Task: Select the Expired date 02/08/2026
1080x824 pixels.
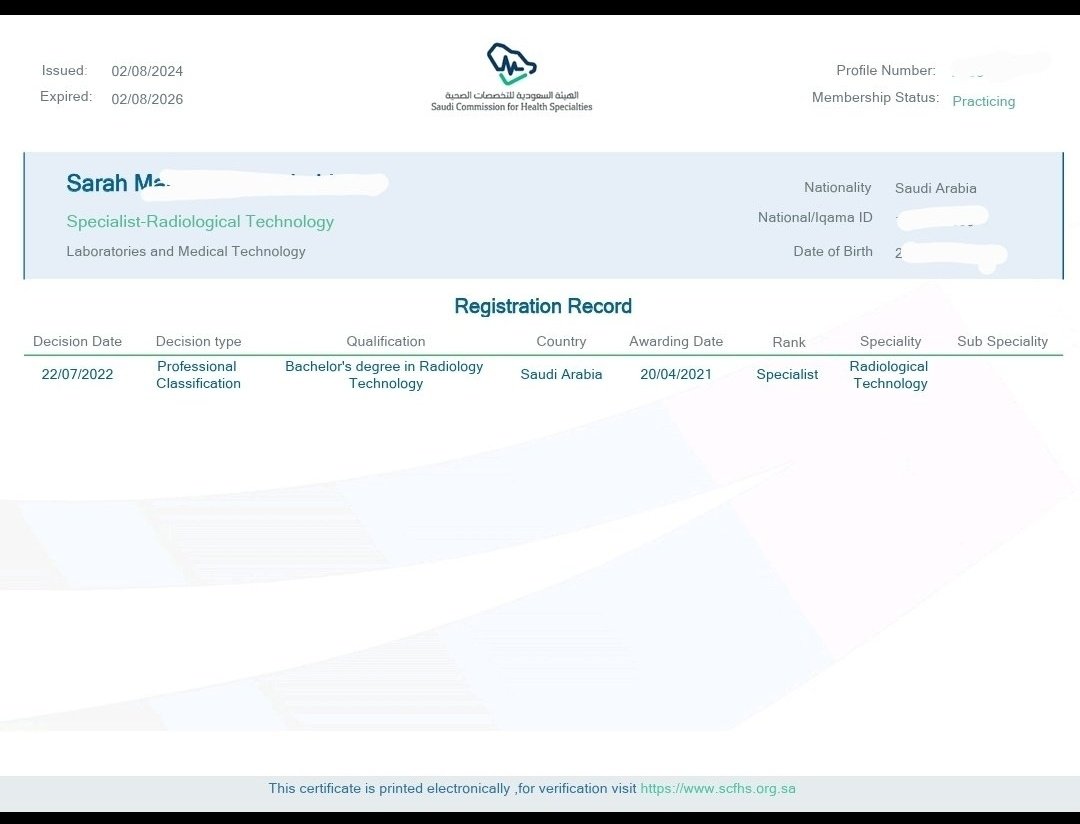Action: coord(147,99)
